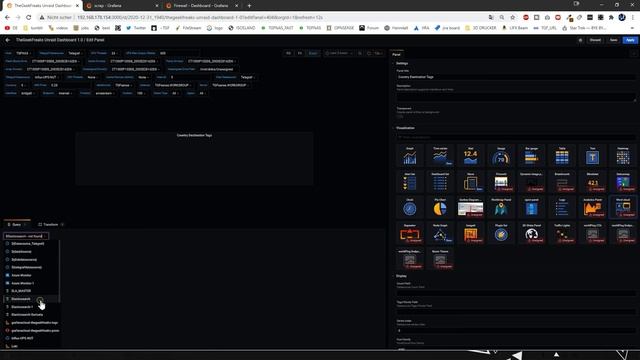The image size is (640, 360).
Task: Select the Time series visualization
Action: [x=440, y=156]
